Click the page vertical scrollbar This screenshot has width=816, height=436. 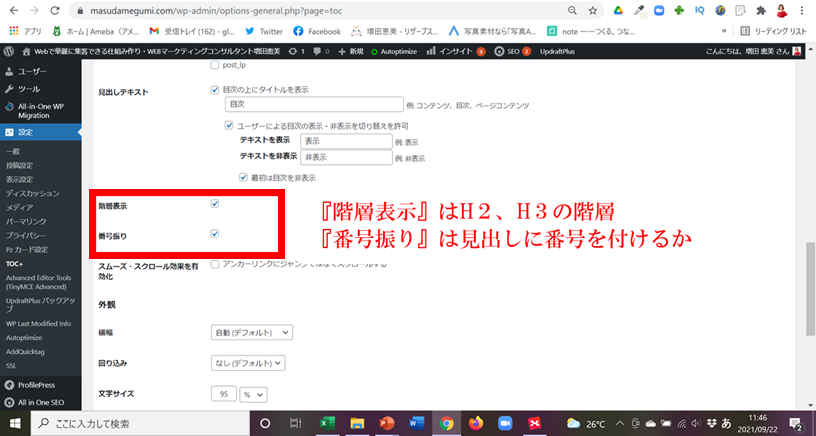point(810,289)
